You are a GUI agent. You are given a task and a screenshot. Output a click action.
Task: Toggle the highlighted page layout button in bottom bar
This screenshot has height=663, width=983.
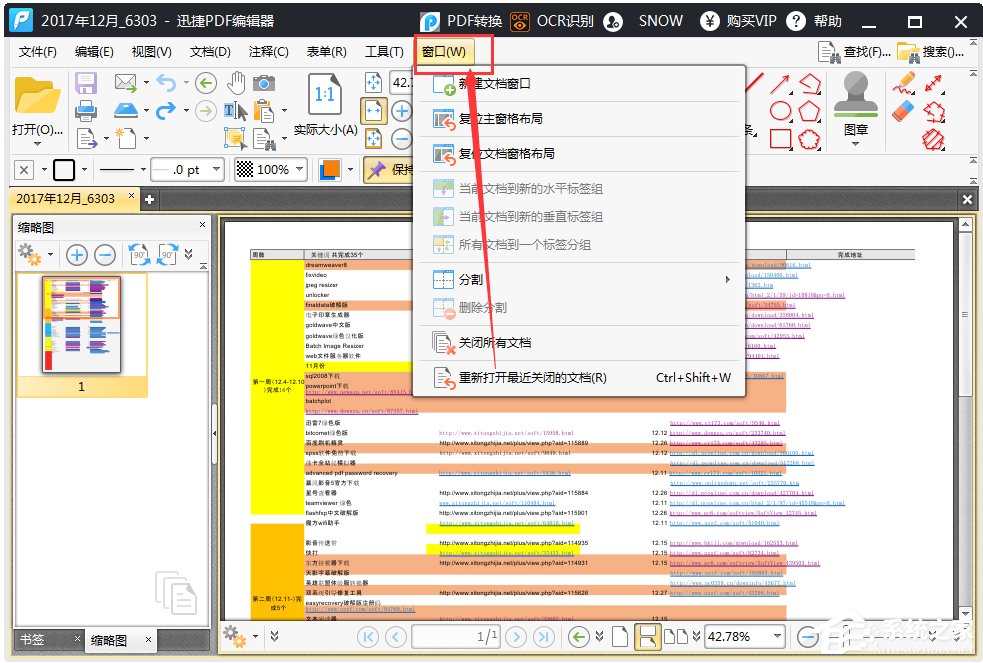tap(647, 635)
